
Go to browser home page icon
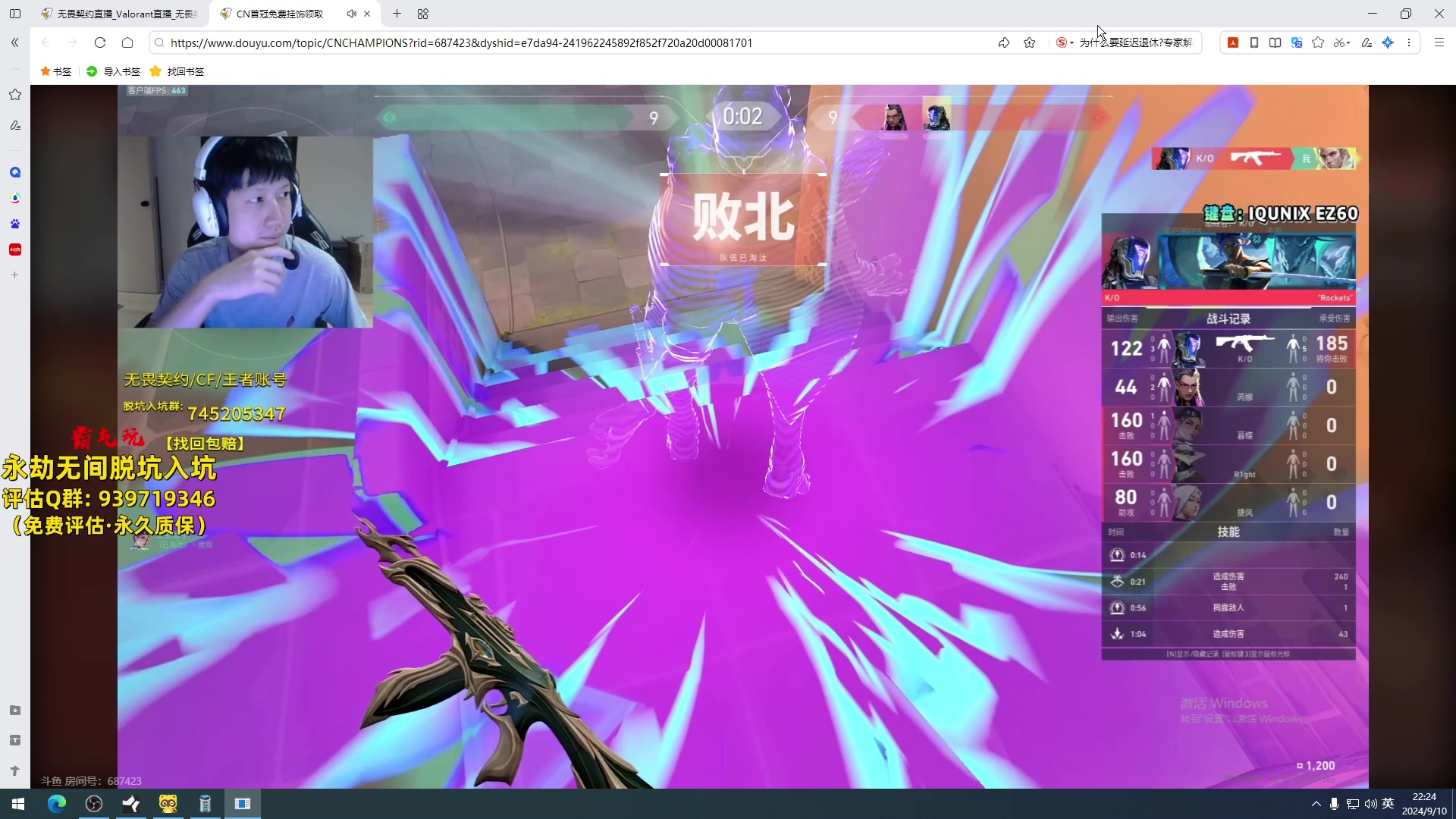click(x=127, y=42)
